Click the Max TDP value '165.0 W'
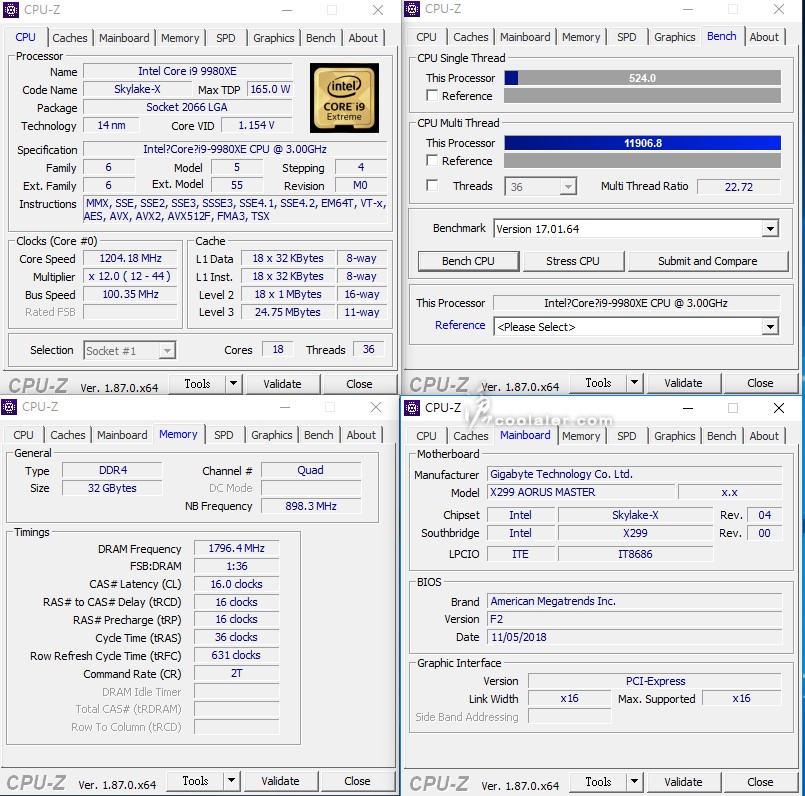This screenshot has width=805, height=796. click(270, 89)
